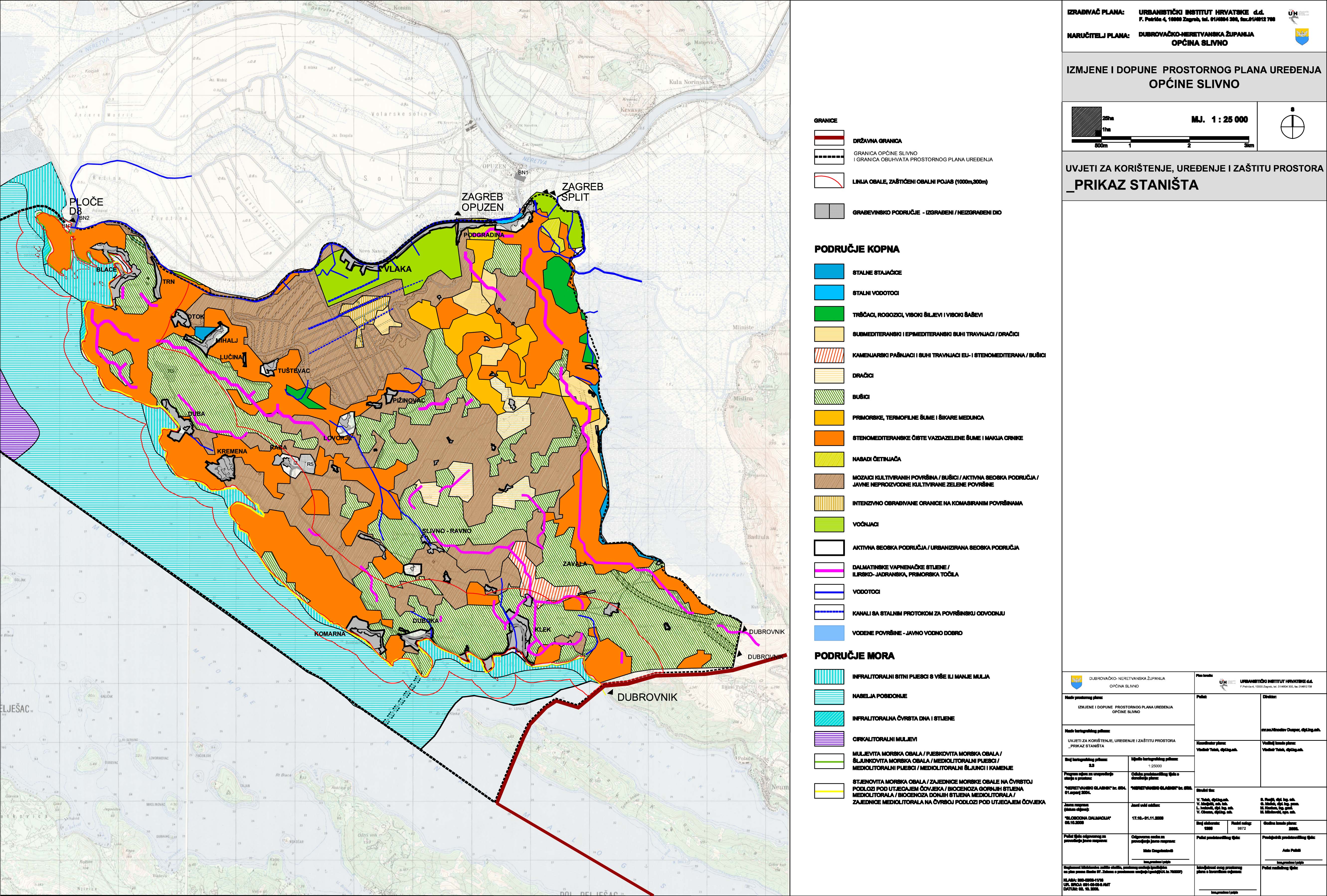Select the orange stenomediteranske šume swatch
Image resolution: width=1327 pixels, height=896 pixels.
pos(829,438)
